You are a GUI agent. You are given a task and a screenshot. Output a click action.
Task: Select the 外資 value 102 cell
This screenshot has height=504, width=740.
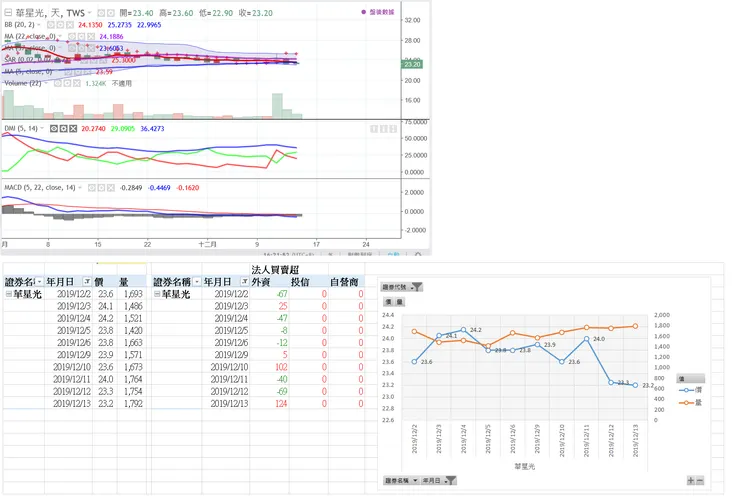coord(269,367)
